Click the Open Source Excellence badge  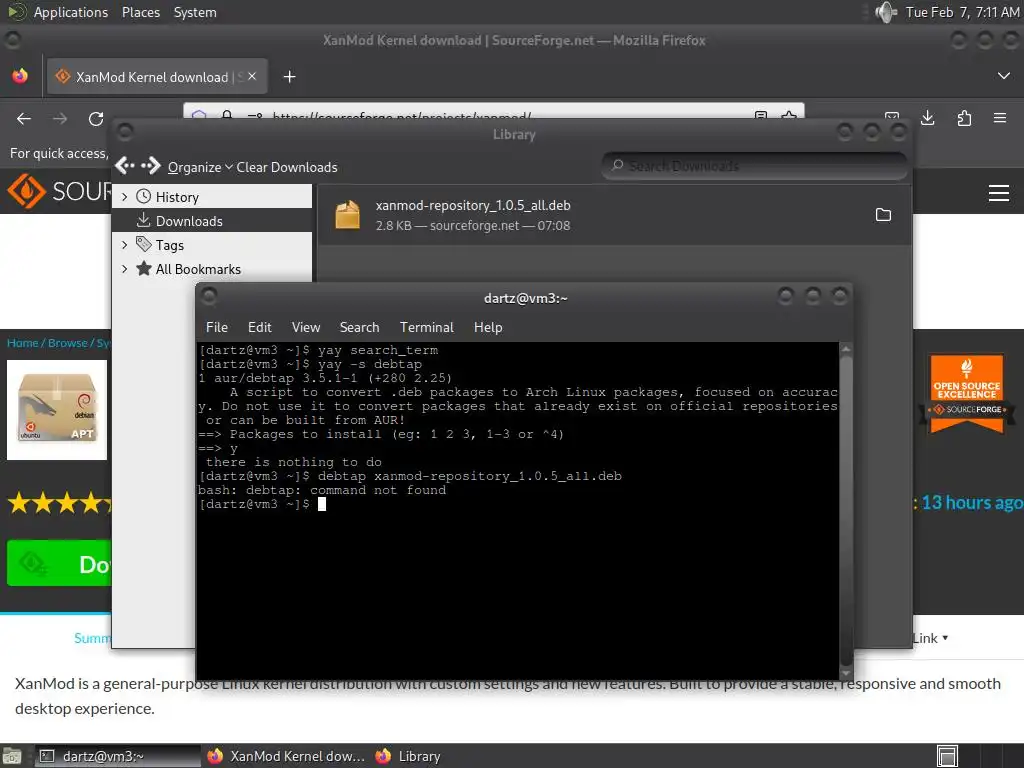click(967, 394)
